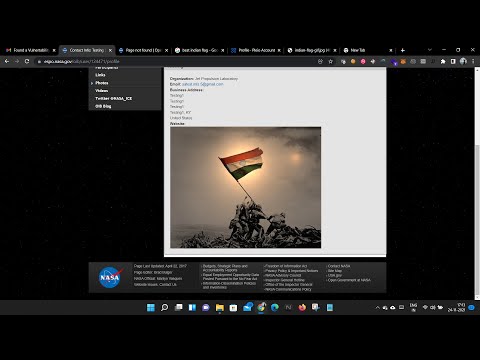Reload the current page

tap(27, 61)
